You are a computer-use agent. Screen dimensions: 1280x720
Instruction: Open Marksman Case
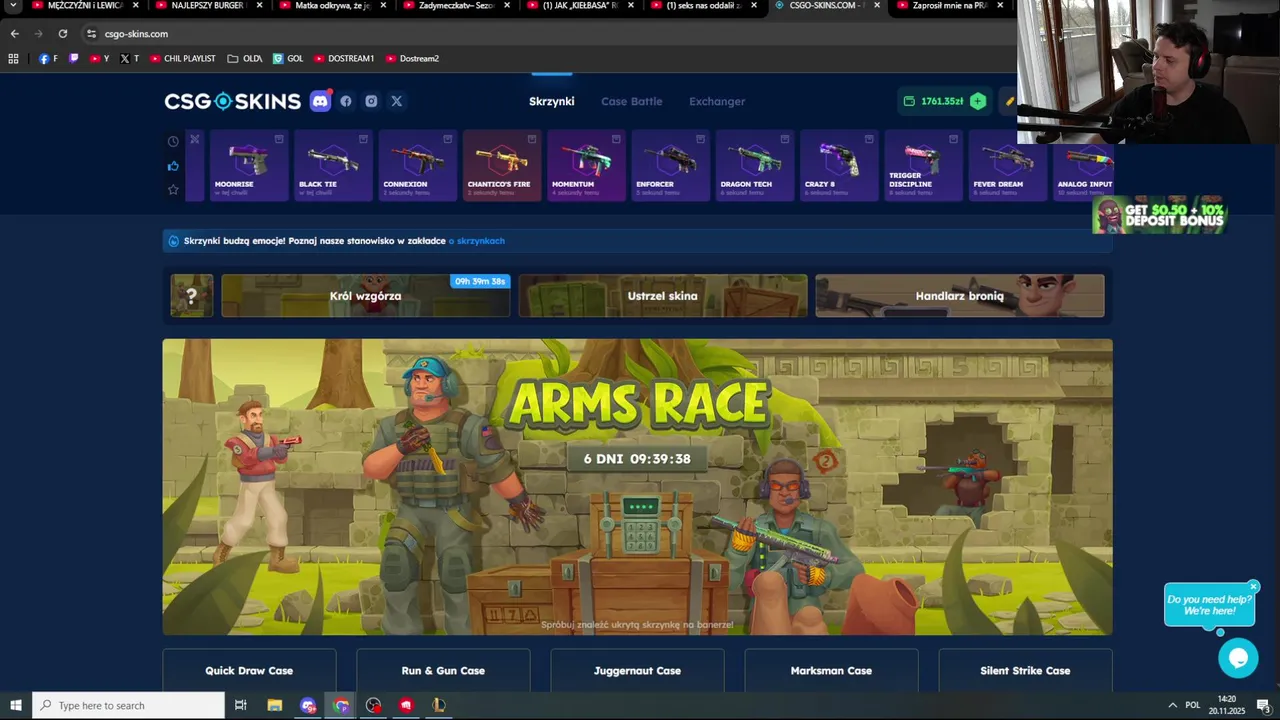(831, 670)
